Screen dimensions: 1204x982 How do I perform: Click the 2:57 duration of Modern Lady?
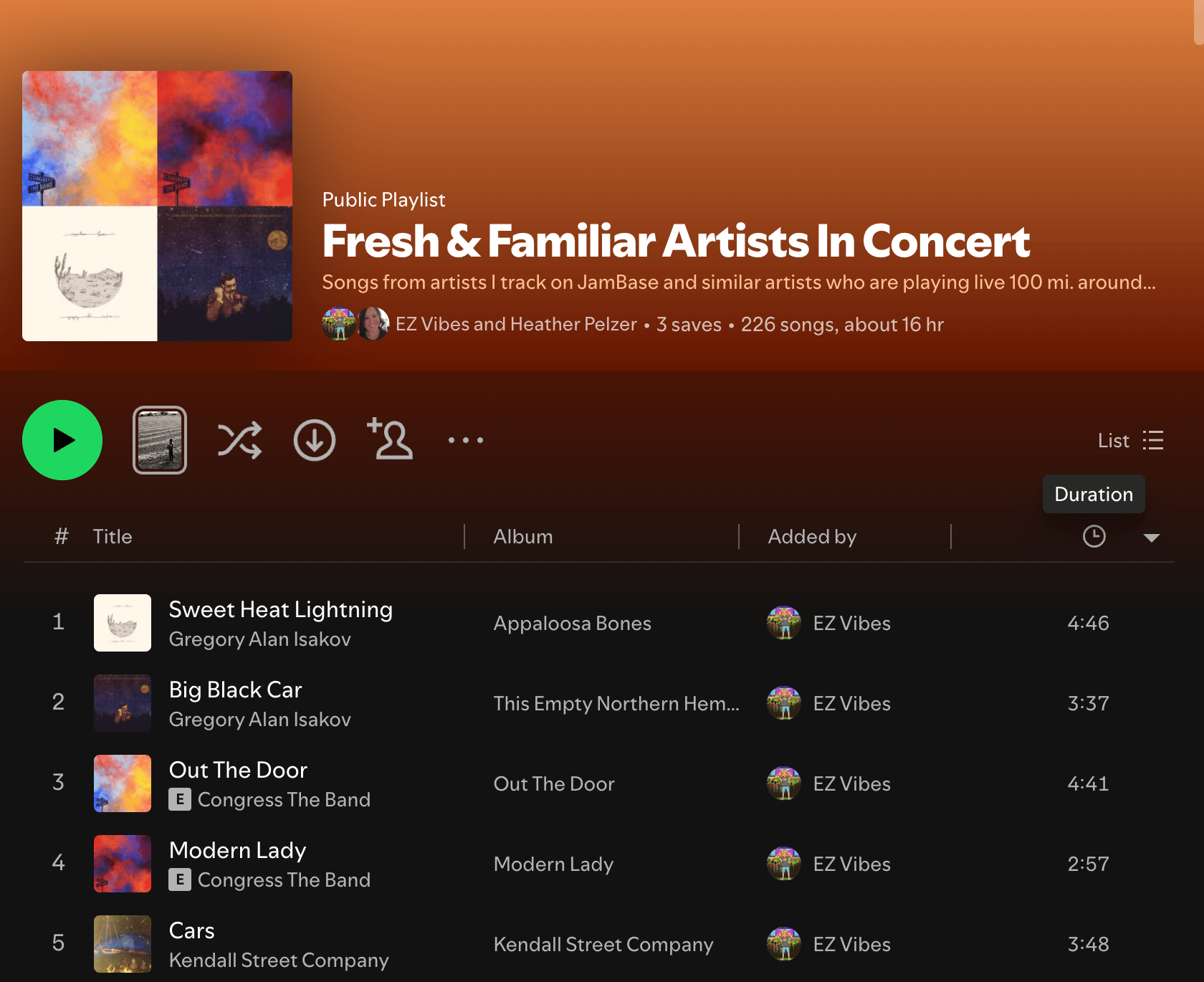tap(1088, 864)
